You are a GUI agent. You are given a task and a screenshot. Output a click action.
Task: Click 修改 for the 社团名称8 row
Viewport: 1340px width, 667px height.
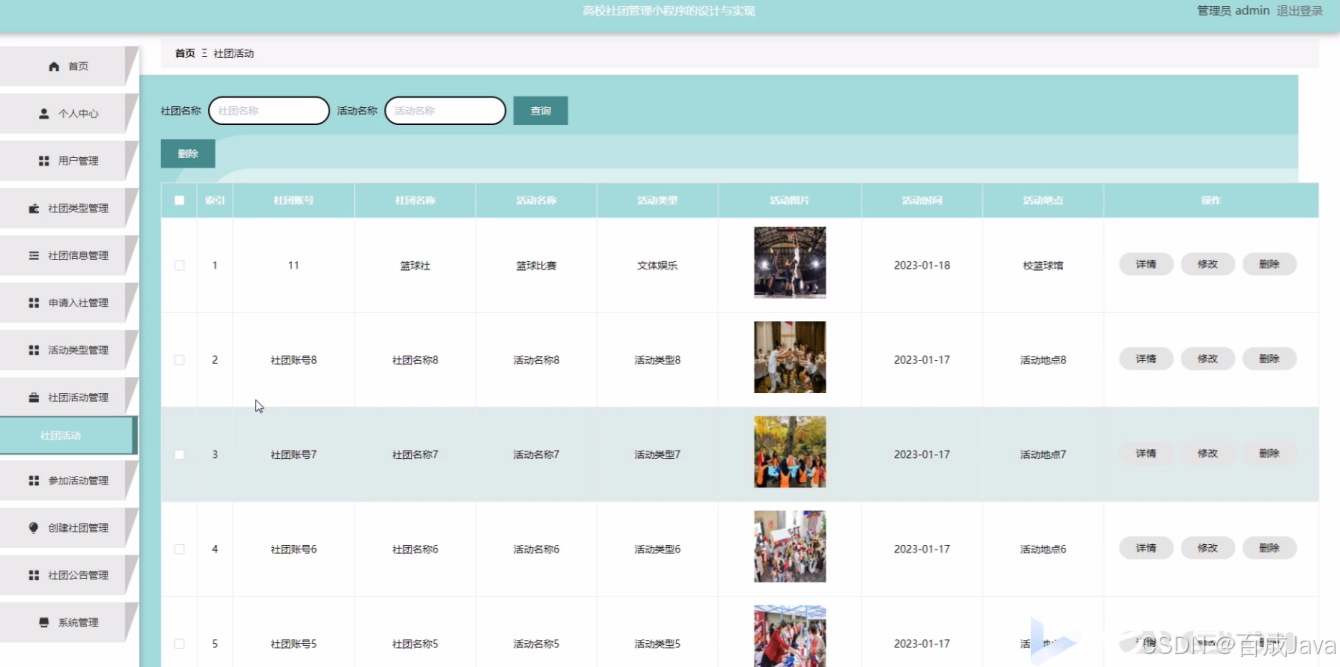1207,359
